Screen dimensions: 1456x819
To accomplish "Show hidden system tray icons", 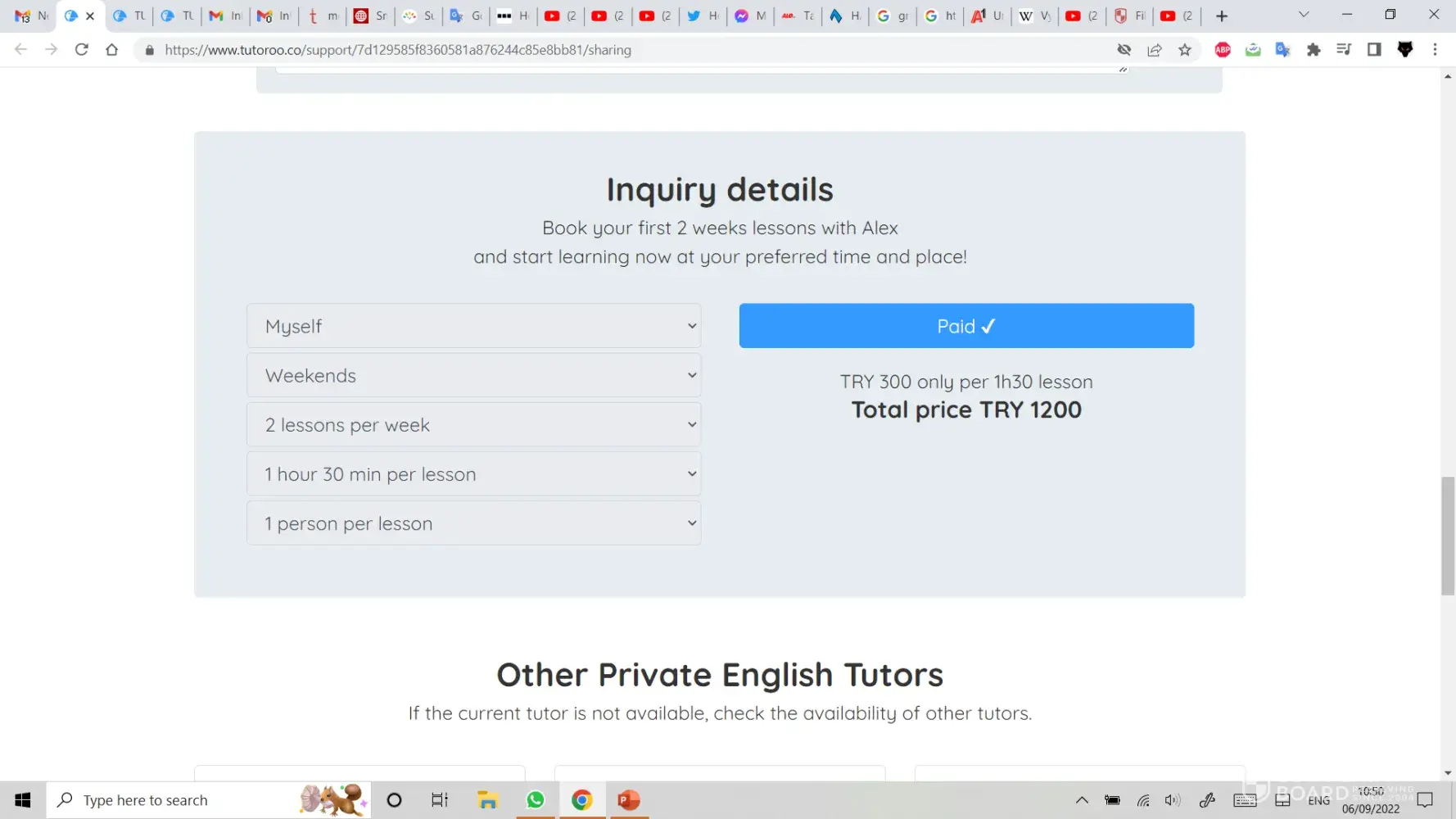I will (x=1082, y=800).
